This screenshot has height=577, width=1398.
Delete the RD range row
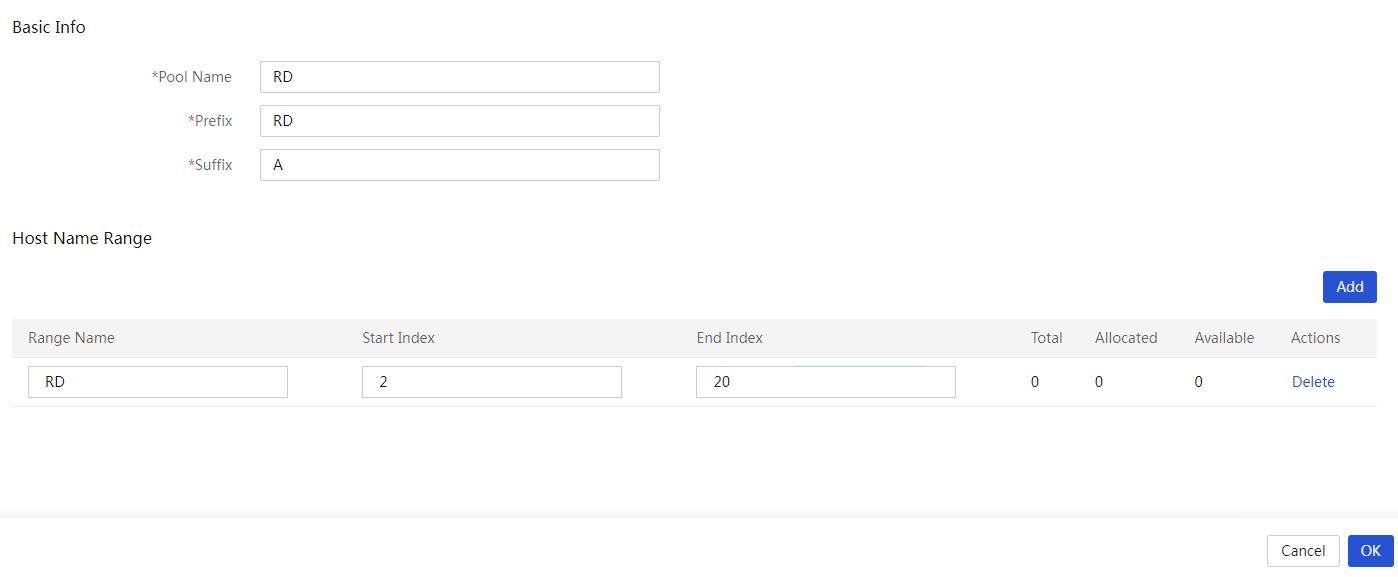(x=1313, y=382)
